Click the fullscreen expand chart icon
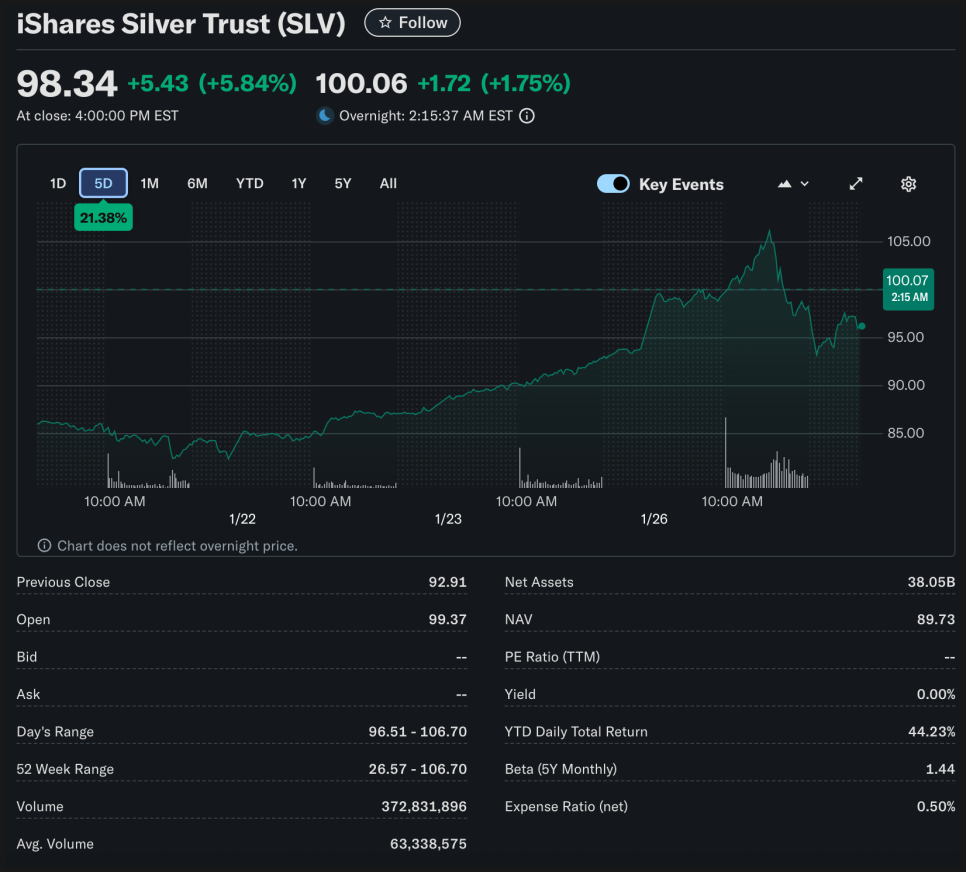966x872 pixels. tap(856, 184)
